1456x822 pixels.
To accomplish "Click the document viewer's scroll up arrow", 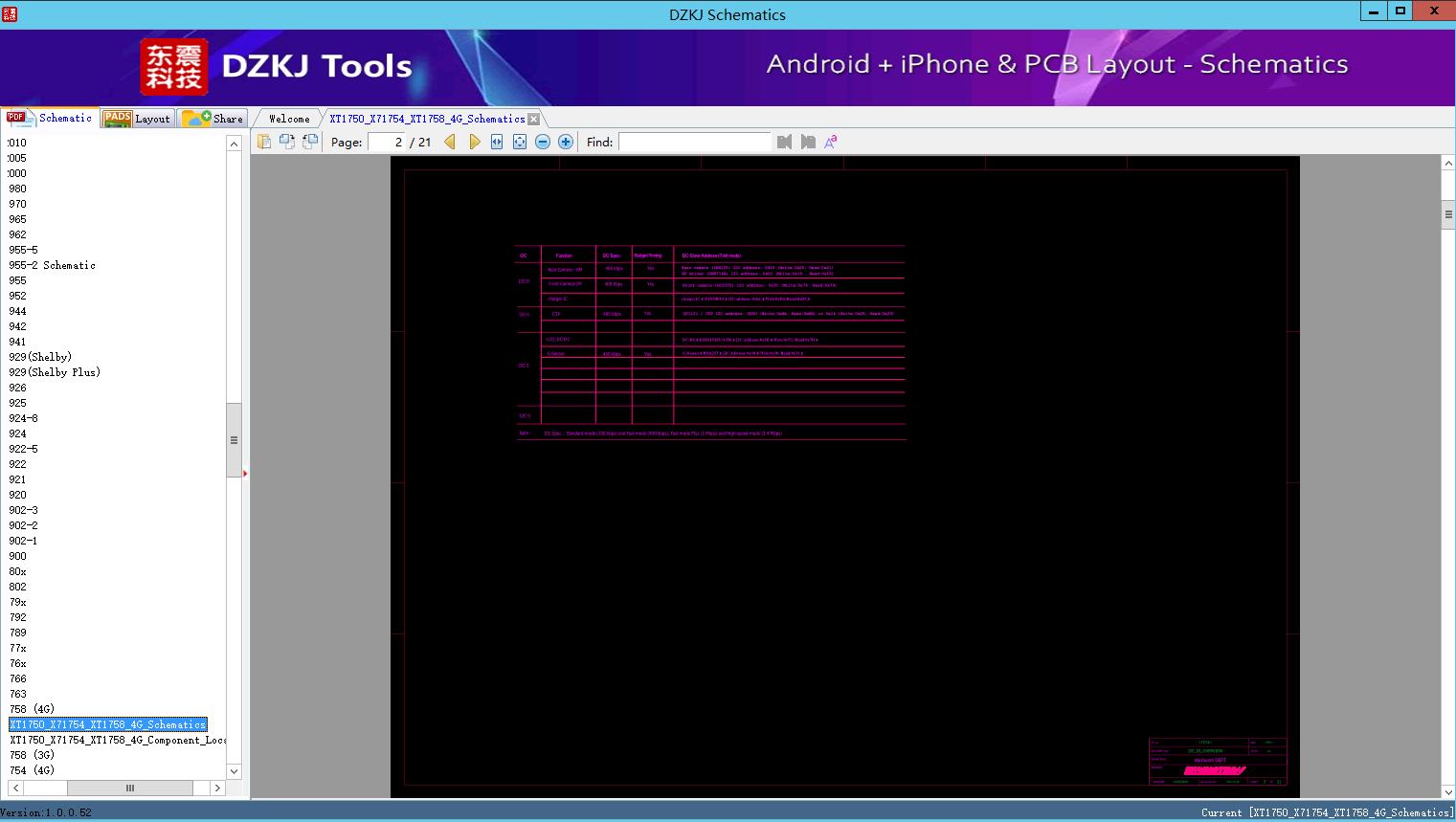I will [x=1448, y=164].
